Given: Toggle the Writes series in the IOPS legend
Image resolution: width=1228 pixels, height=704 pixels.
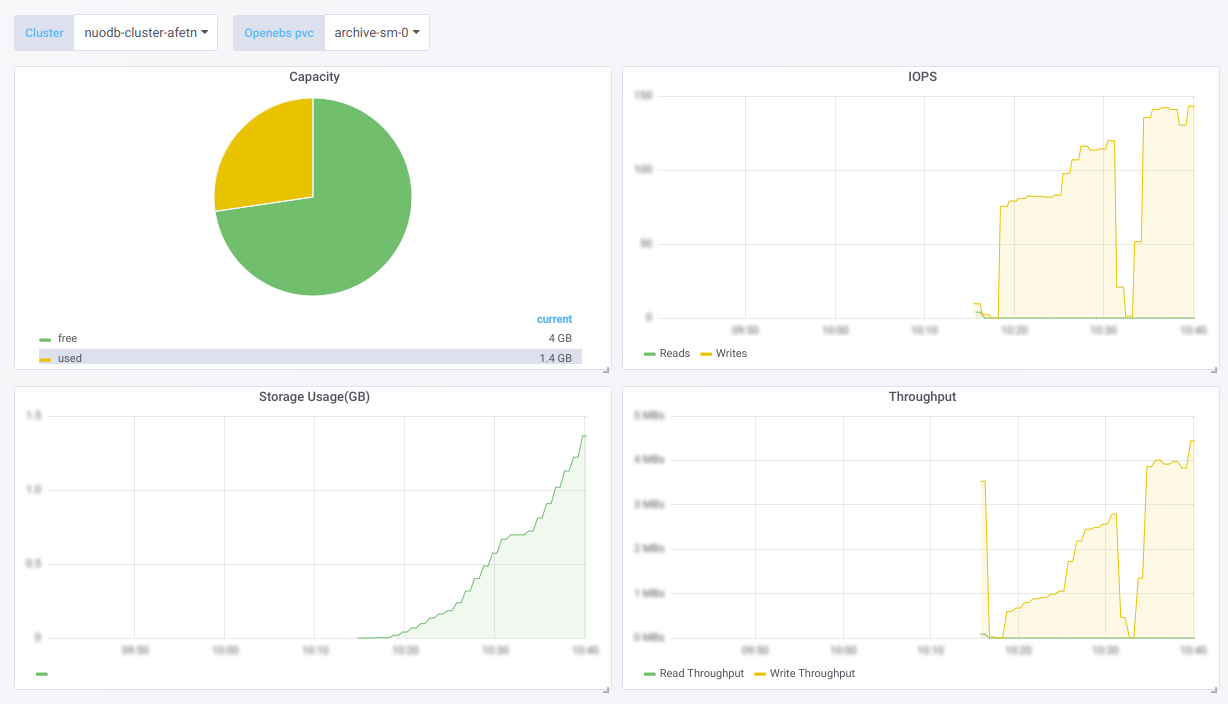Looking at the screenshot, I should coord(731,353).
